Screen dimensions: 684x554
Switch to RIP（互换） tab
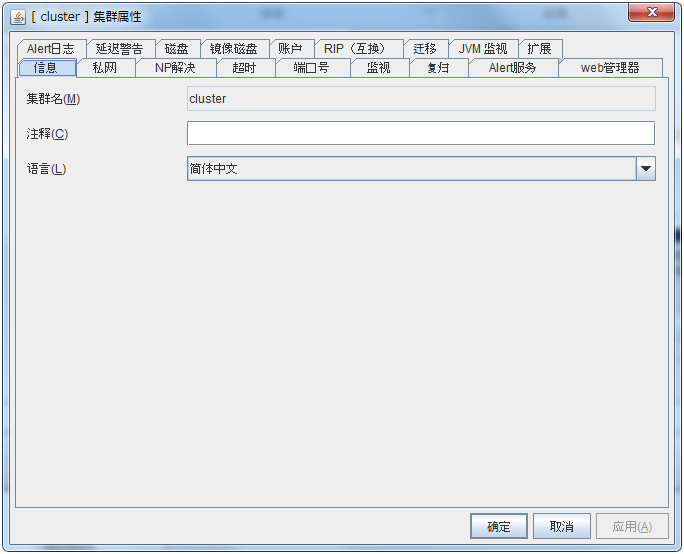pyautogui.click(x=358, y=49)
